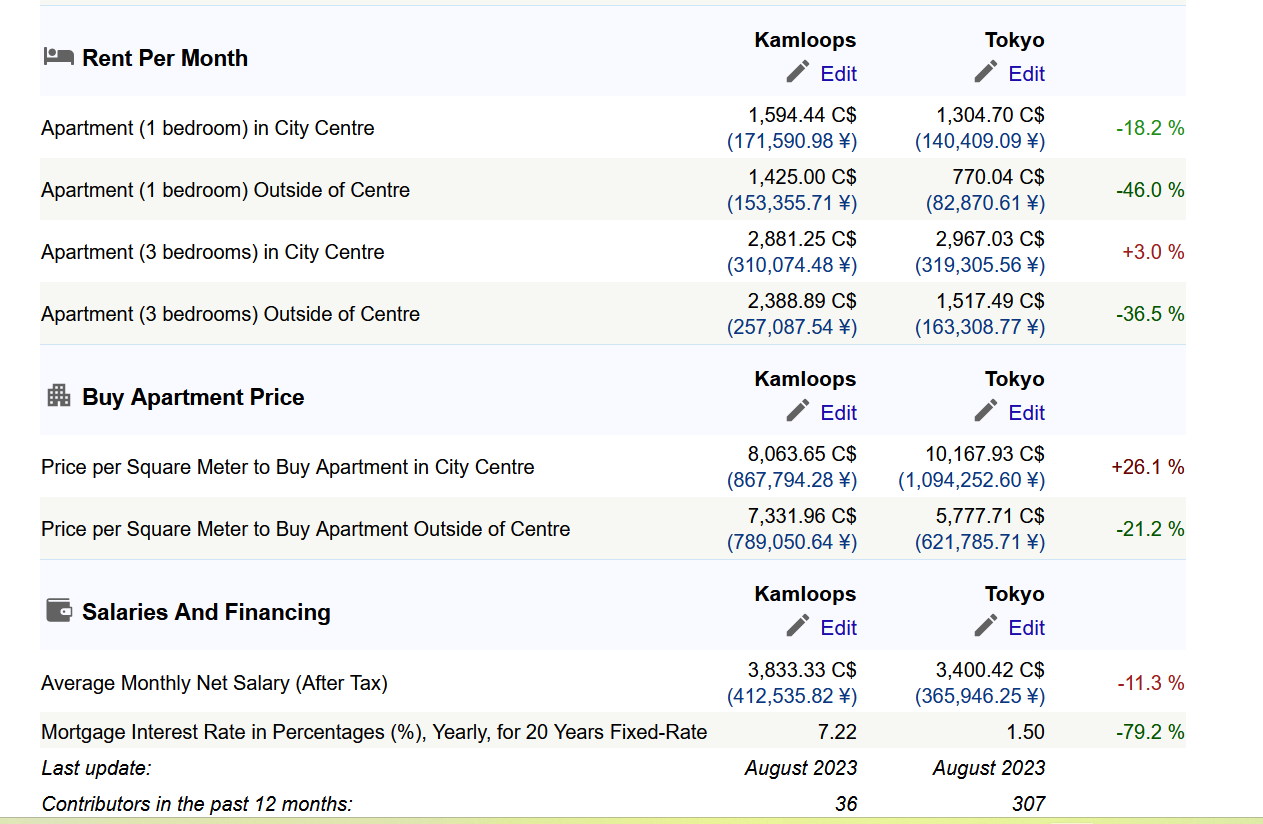Click Tokyo mortgage rate 1.50
The image size is (1263, 824).
(x=1025, y=732)
